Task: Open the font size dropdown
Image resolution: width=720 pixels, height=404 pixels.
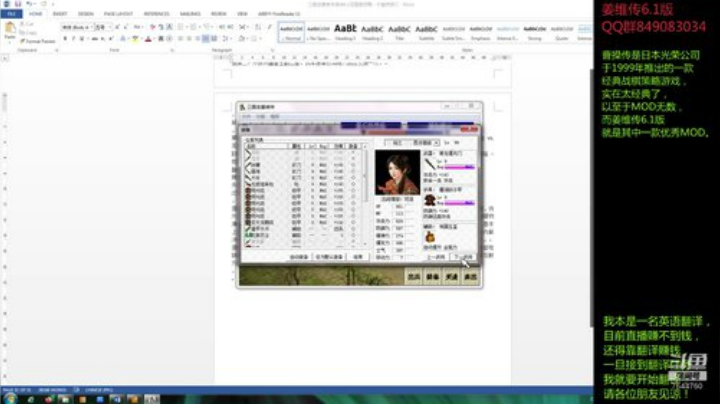Action: (110, 27)
